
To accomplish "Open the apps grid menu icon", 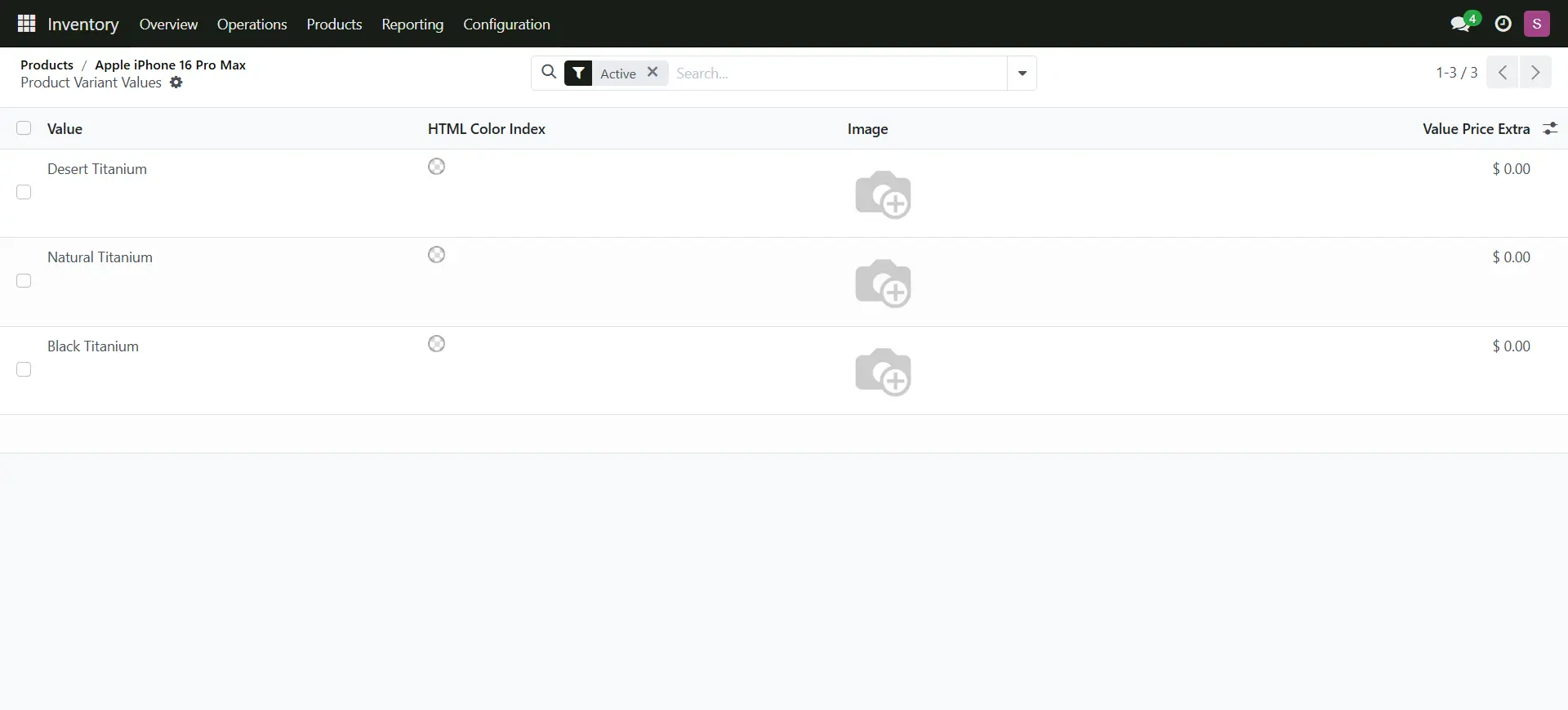I will tap(26, 24).
